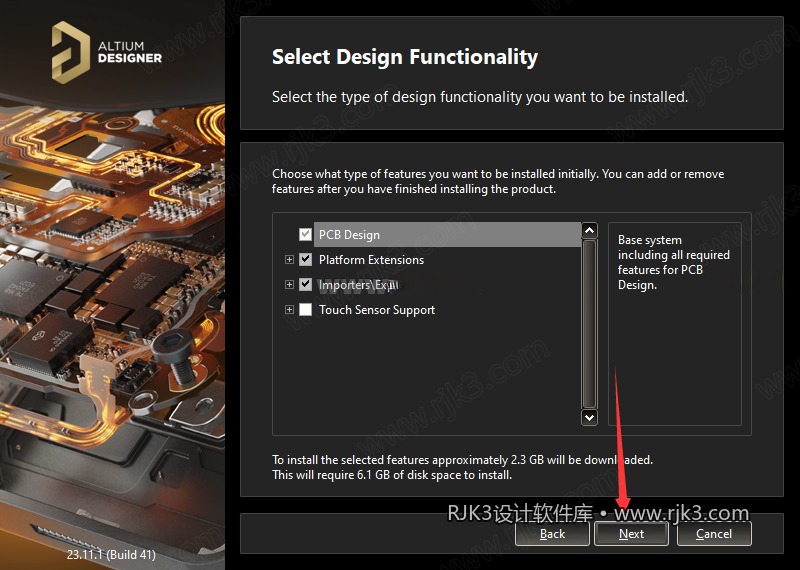Expand the Platform Extensions tree node
Viewport: 800px width, 570px height.
289,260
